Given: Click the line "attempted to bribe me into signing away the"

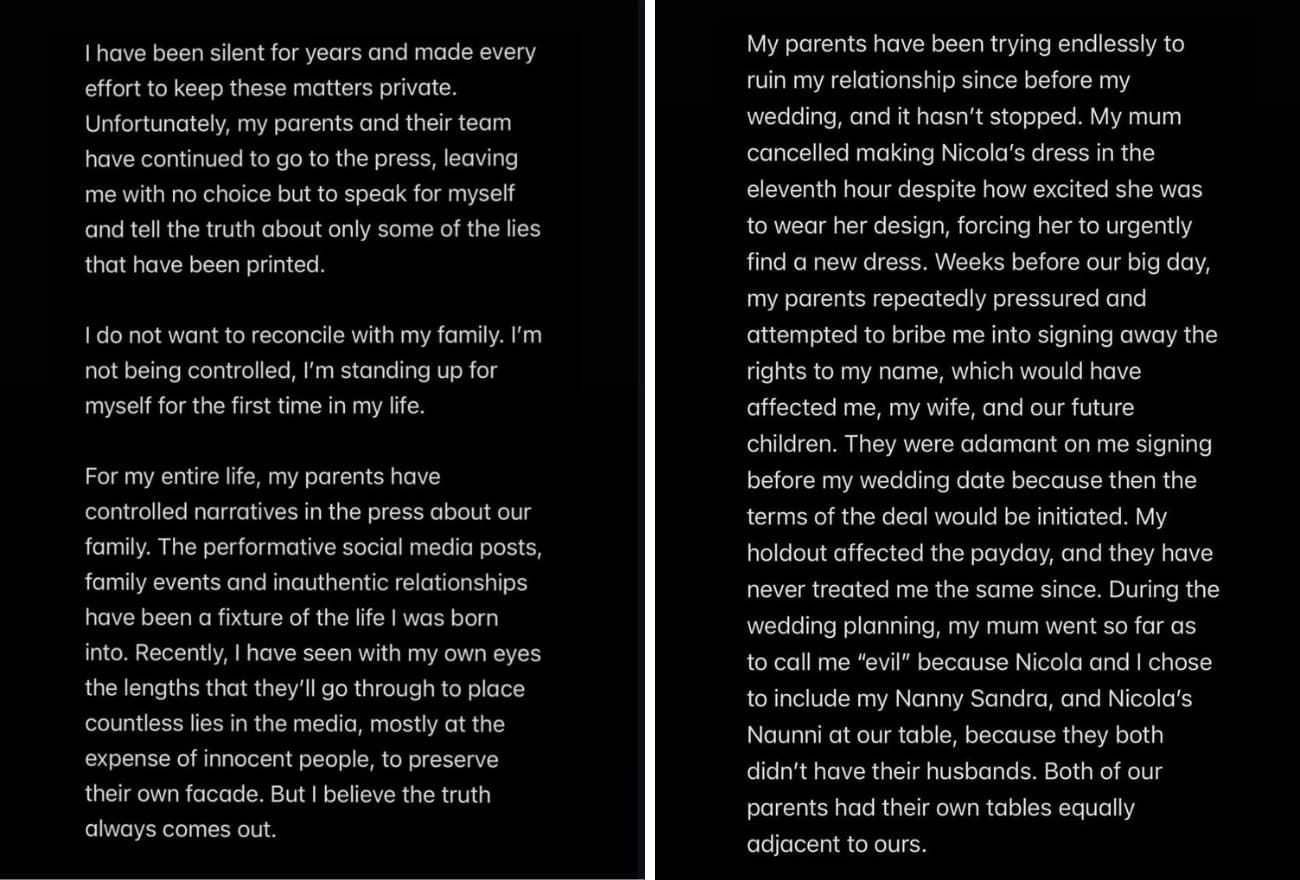Looking at the screenshot, I should coord(981,335).
